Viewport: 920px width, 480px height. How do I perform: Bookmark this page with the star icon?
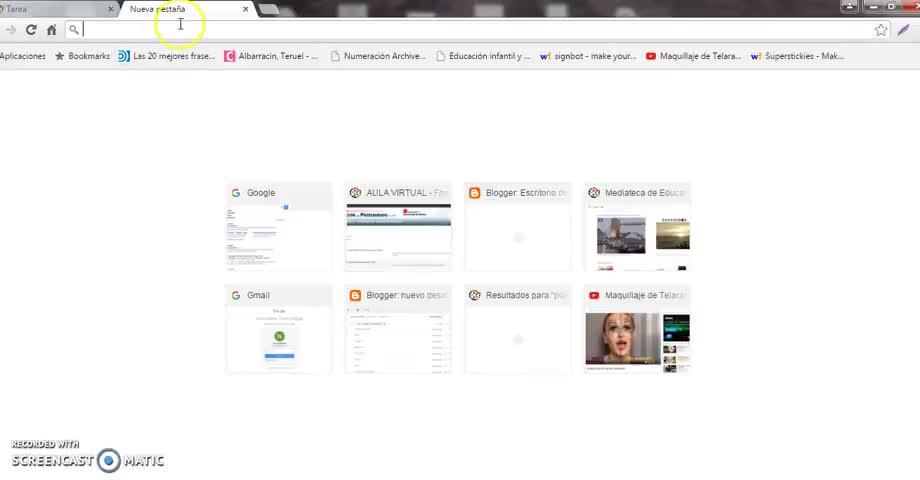[881, 30]
